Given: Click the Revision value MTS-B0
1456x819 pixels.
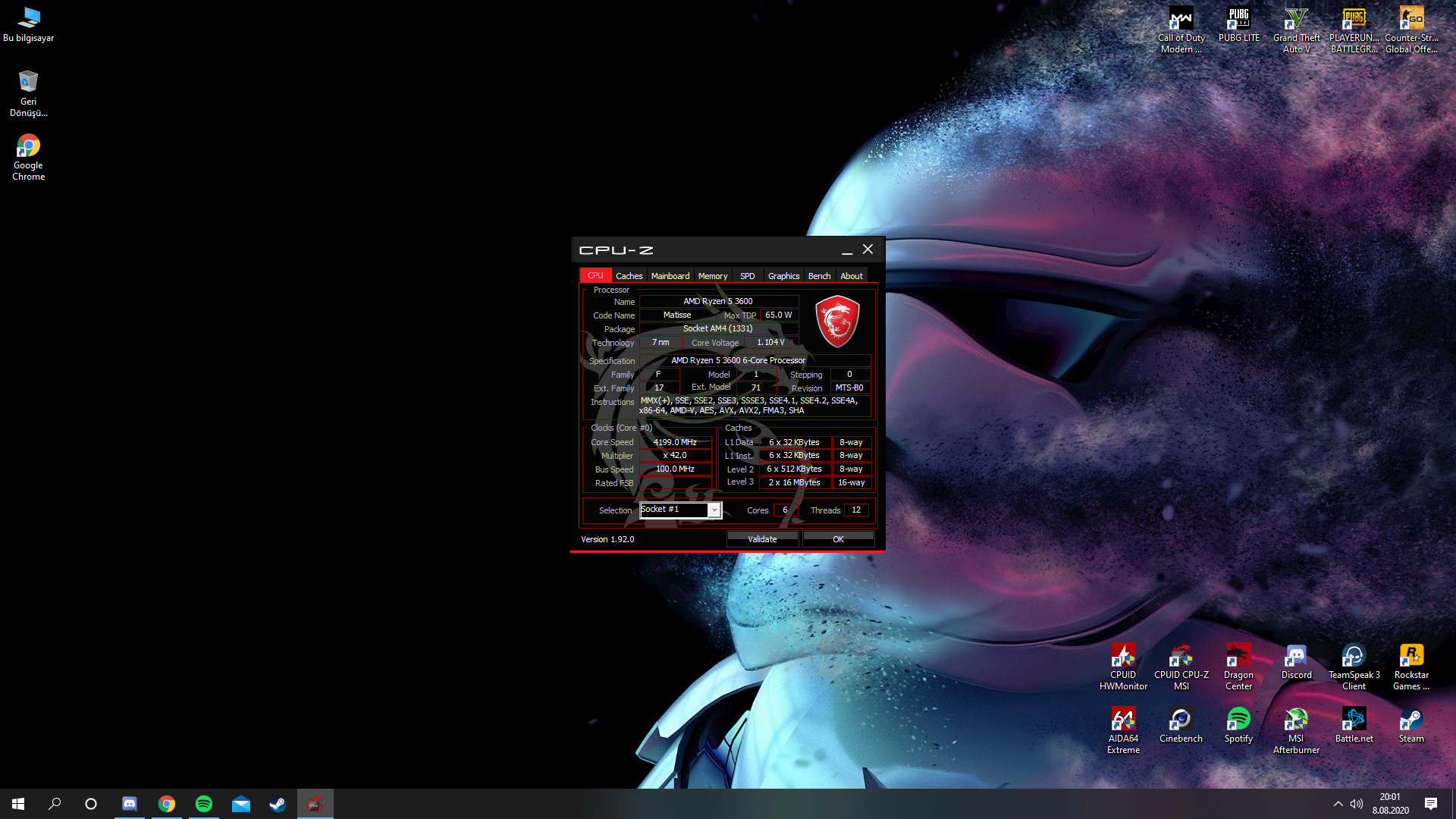Looking at the screenshot, I should click(849, 388).
